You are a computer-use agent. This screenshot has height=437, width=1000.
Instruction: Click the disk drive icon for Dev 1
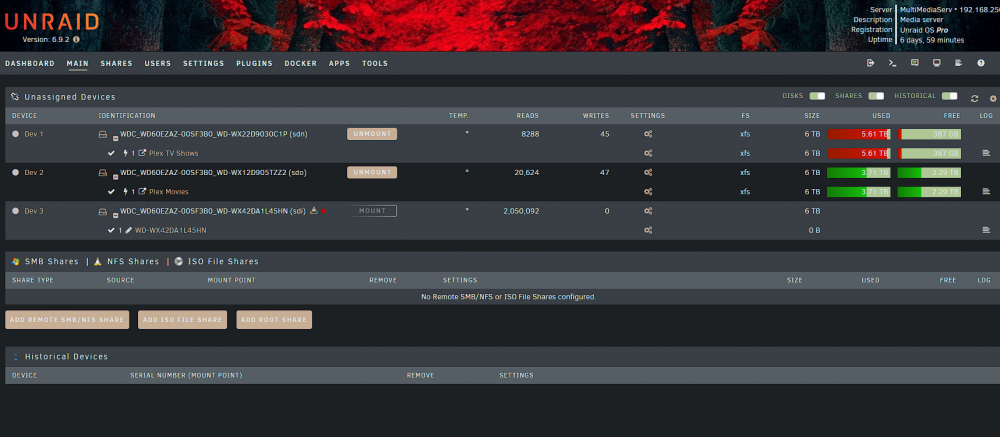[x=102, y=135]
